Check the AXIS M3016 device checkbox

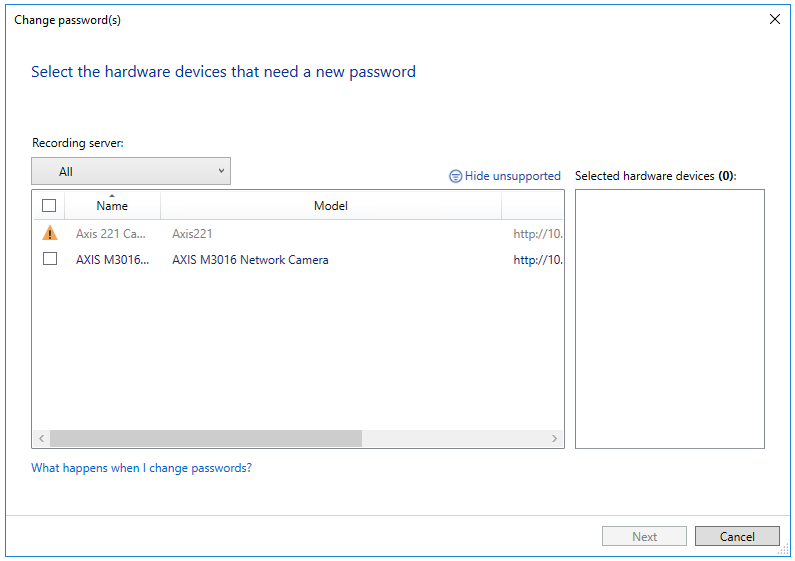coord(49,259)
